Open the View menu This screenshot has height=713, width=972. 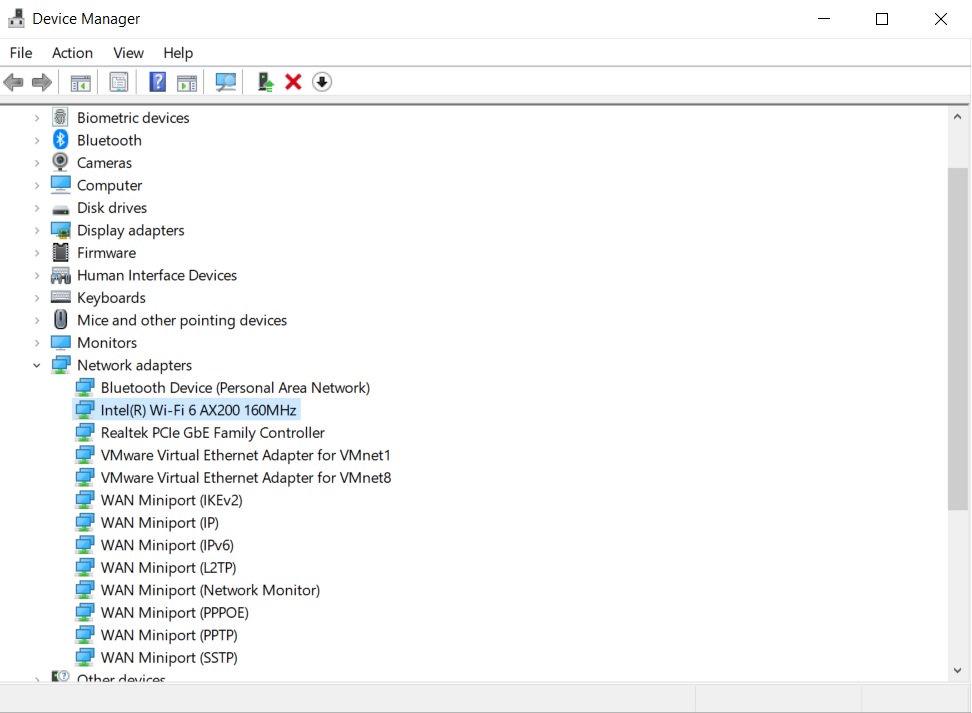click(x=128, y=53)
